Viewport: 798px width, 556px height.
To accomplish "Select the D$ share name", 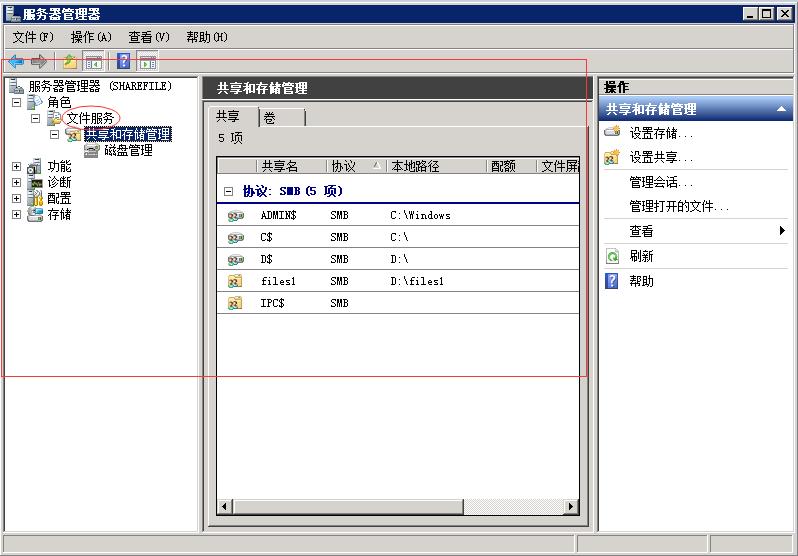I will 266,259.
